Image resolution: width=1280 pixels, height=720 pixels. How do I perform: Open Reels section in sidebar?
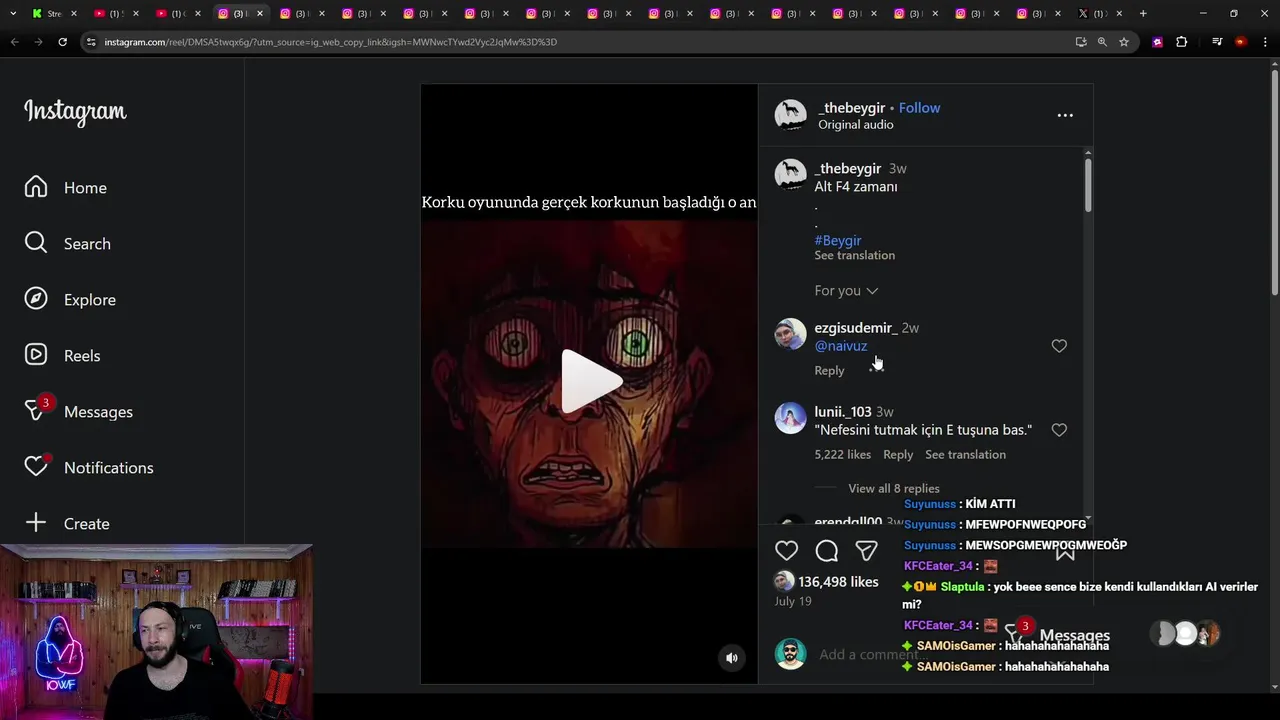[x=62, y=356]
